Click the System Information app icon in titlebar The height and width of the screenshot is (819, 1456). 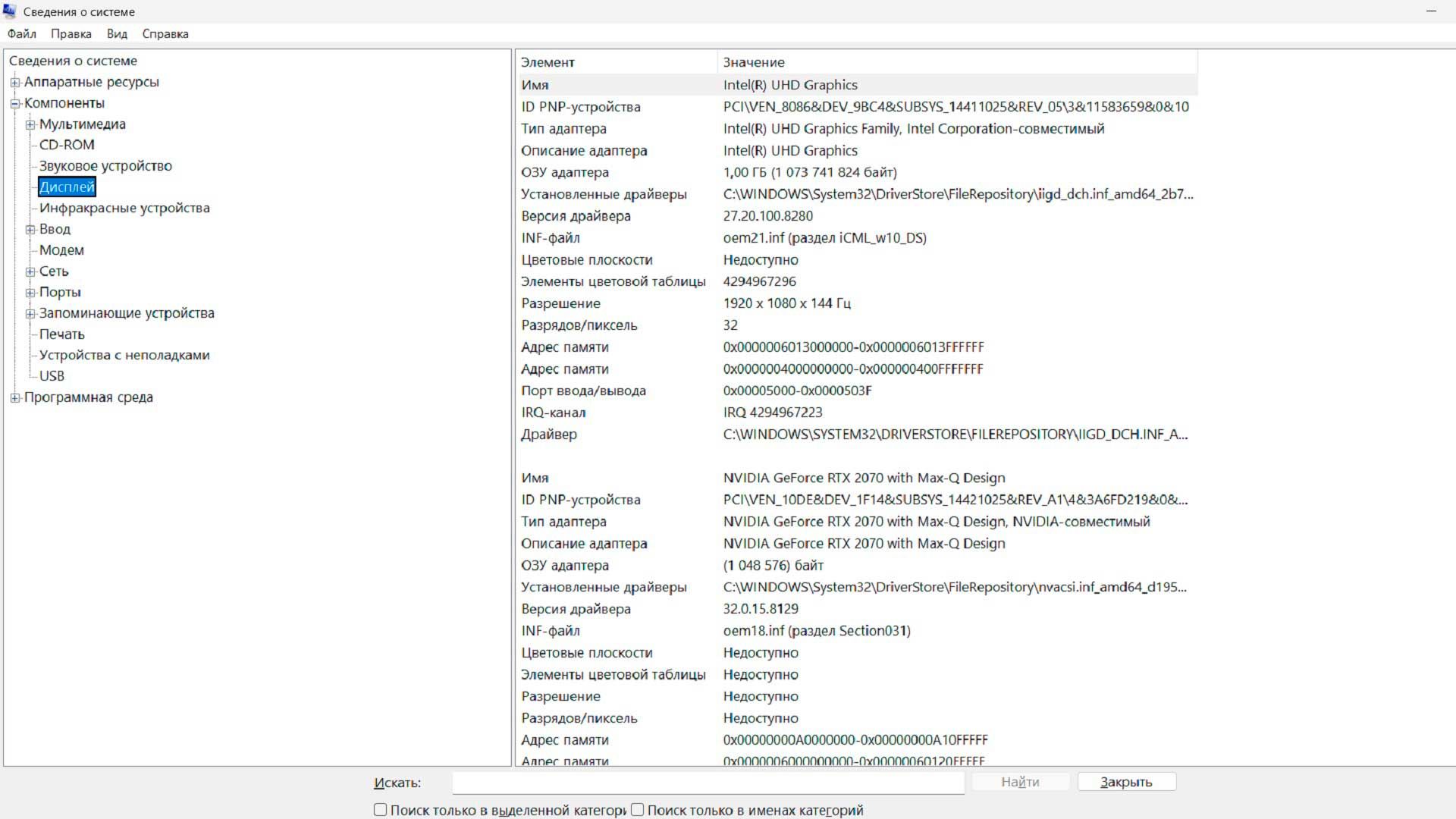click(10, 11)
